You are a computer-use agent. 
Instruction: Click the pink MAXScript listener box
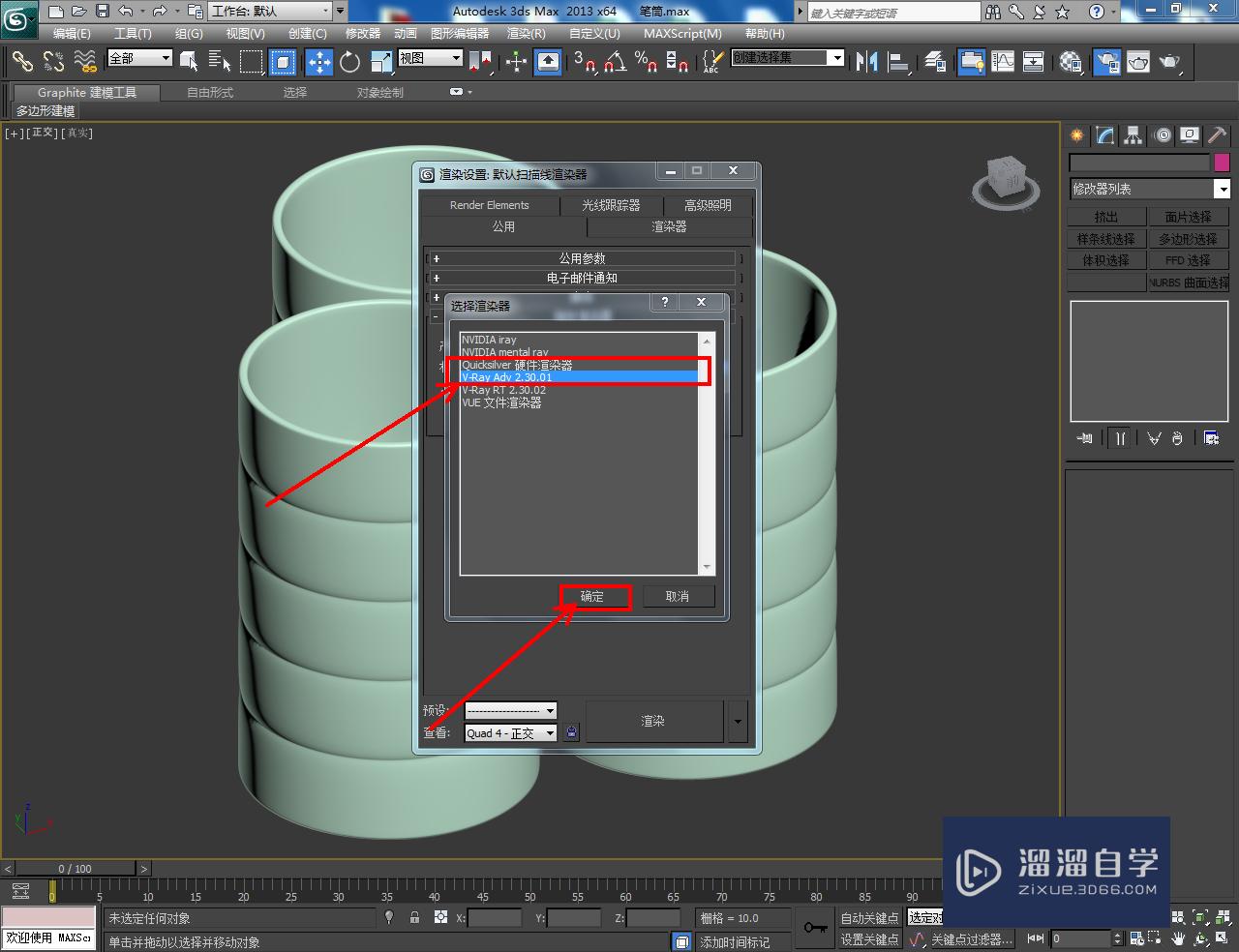tap(48, 917)
